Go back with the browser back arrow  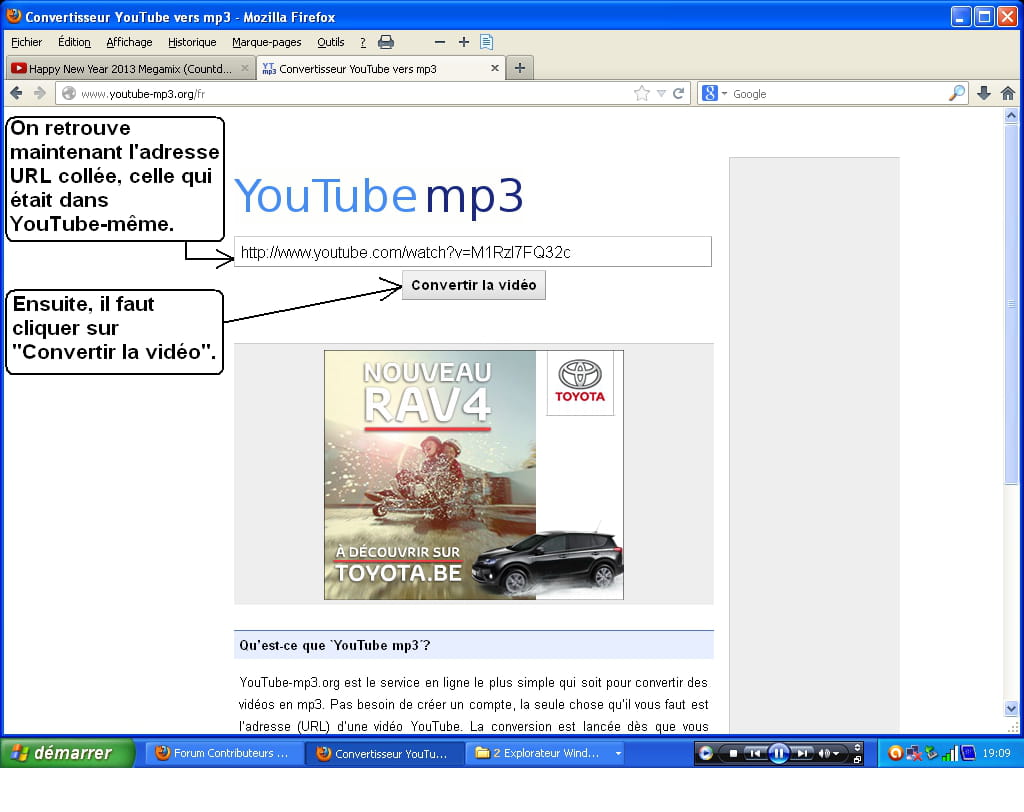point(16,93)
